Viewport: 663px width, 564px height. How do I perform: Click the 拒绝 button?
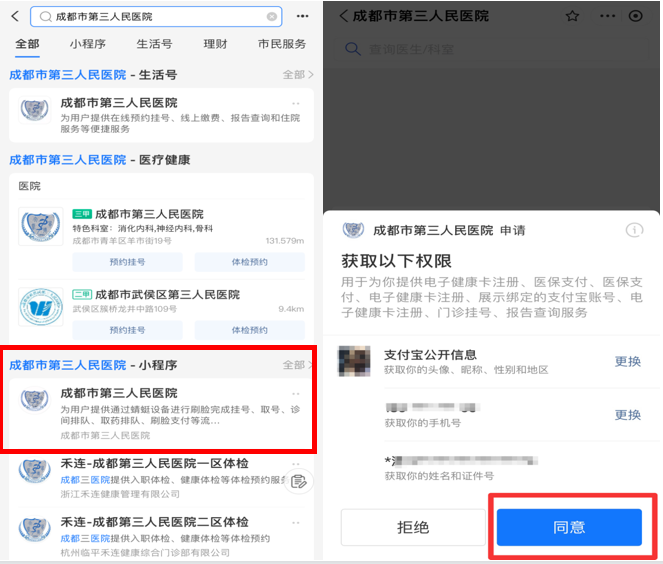413,527
